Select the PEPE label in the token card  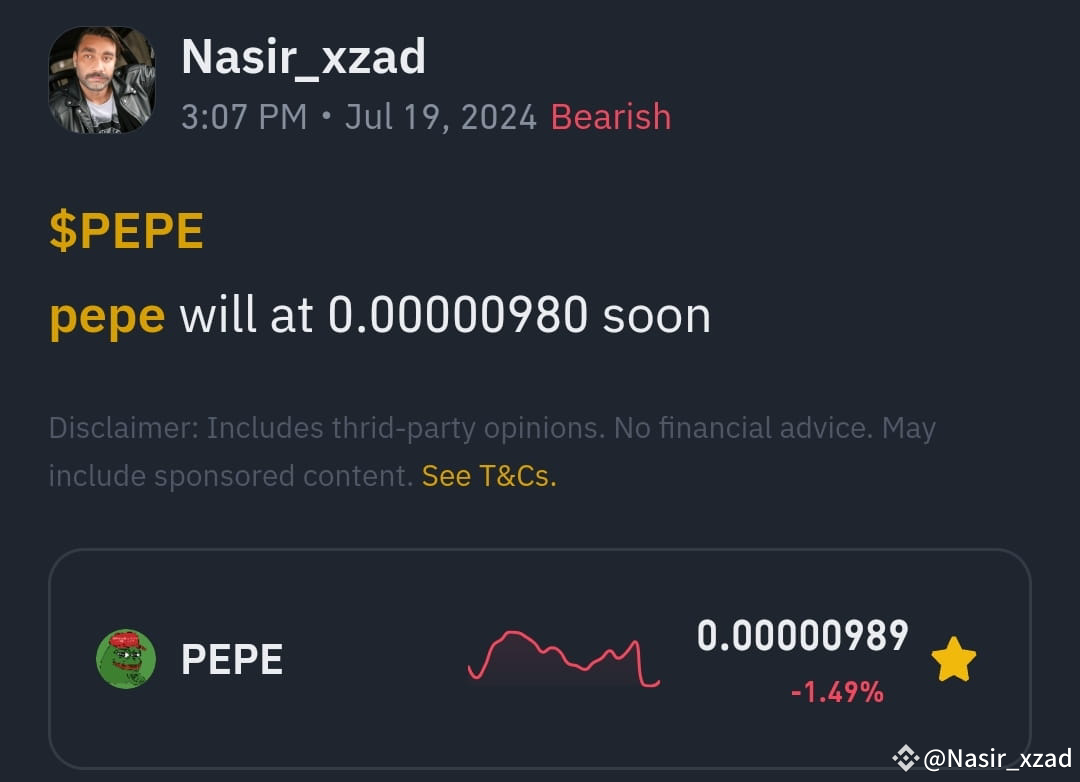[x=232, y=658]
